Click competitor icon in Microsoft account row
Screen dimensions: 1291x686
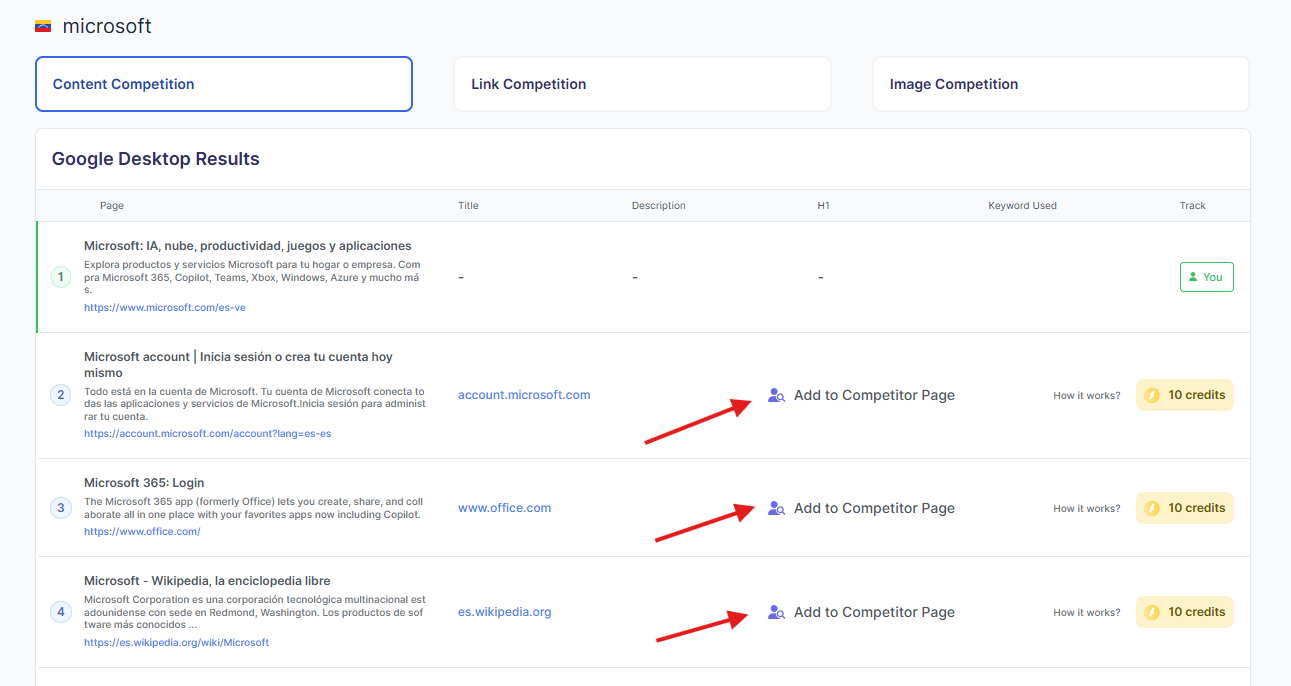click(x=776, y=395)
